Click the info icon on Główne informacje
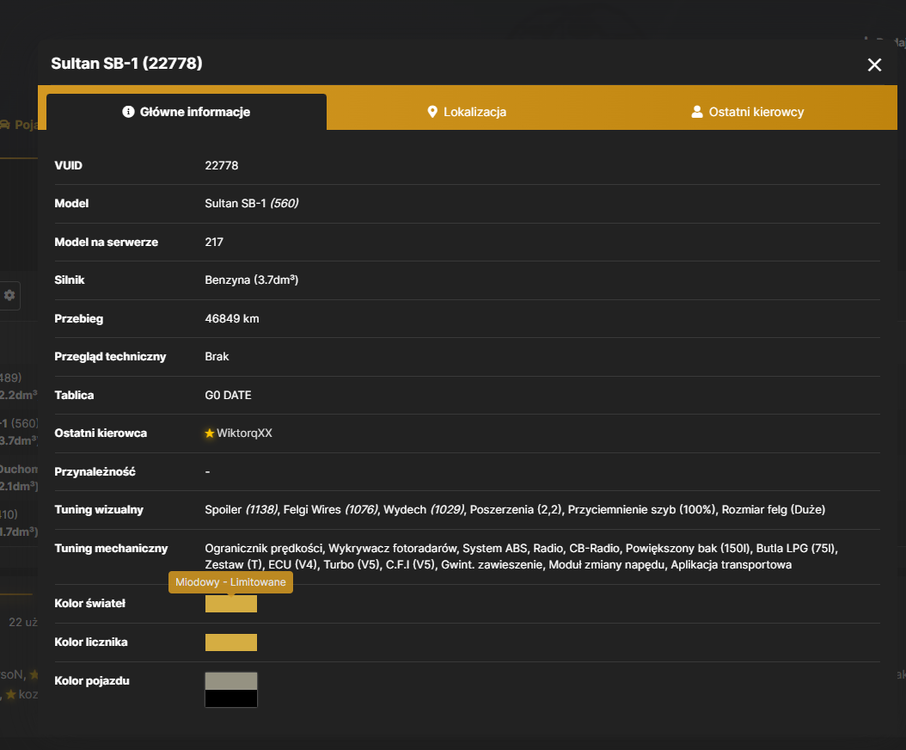Screen dimensions: 906x750 128,112
